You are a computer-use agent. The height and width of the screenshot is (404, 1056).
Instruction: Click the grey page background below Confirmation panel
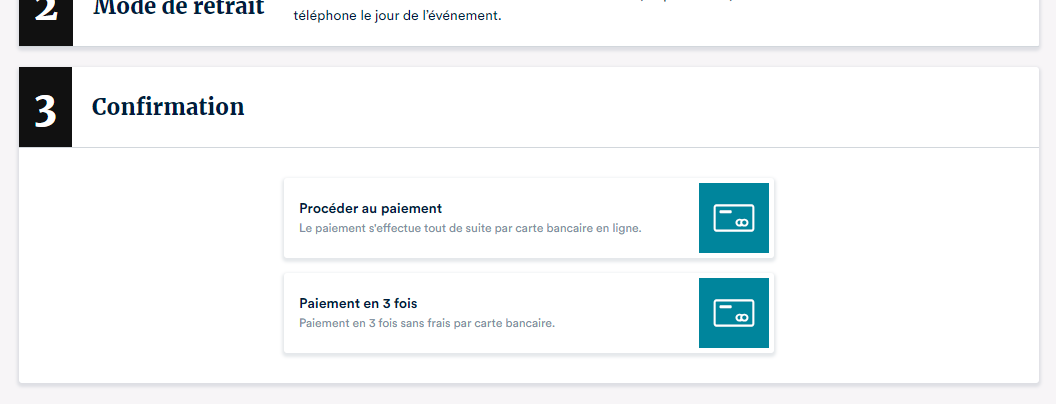(x=528, y=394)
